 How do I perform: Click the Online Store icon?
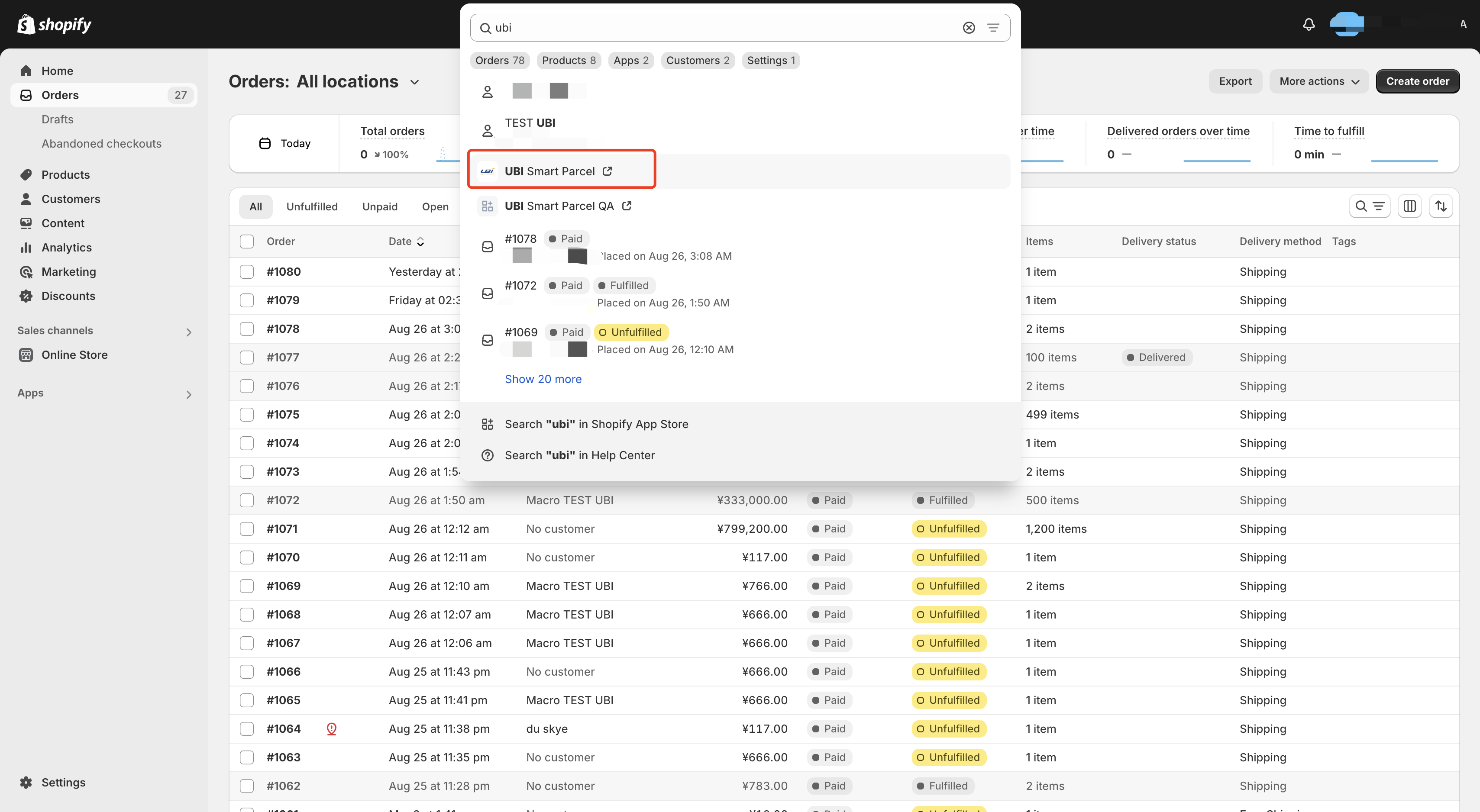[26, 354]
